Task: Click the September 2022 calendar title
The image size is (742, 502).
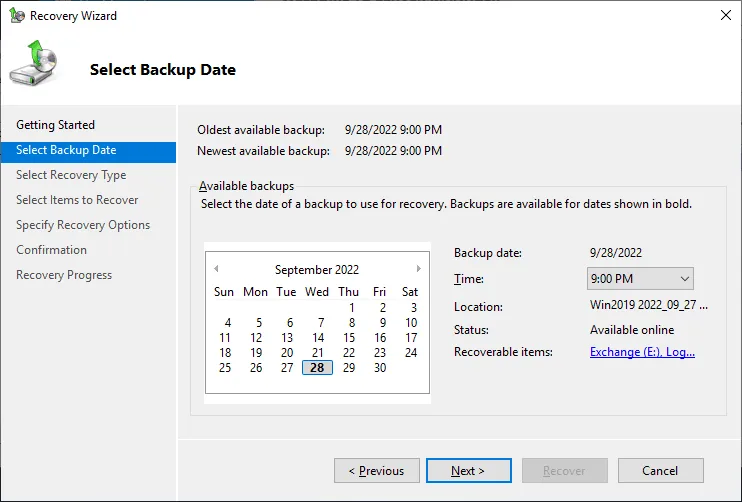Action: pos(317,270)
